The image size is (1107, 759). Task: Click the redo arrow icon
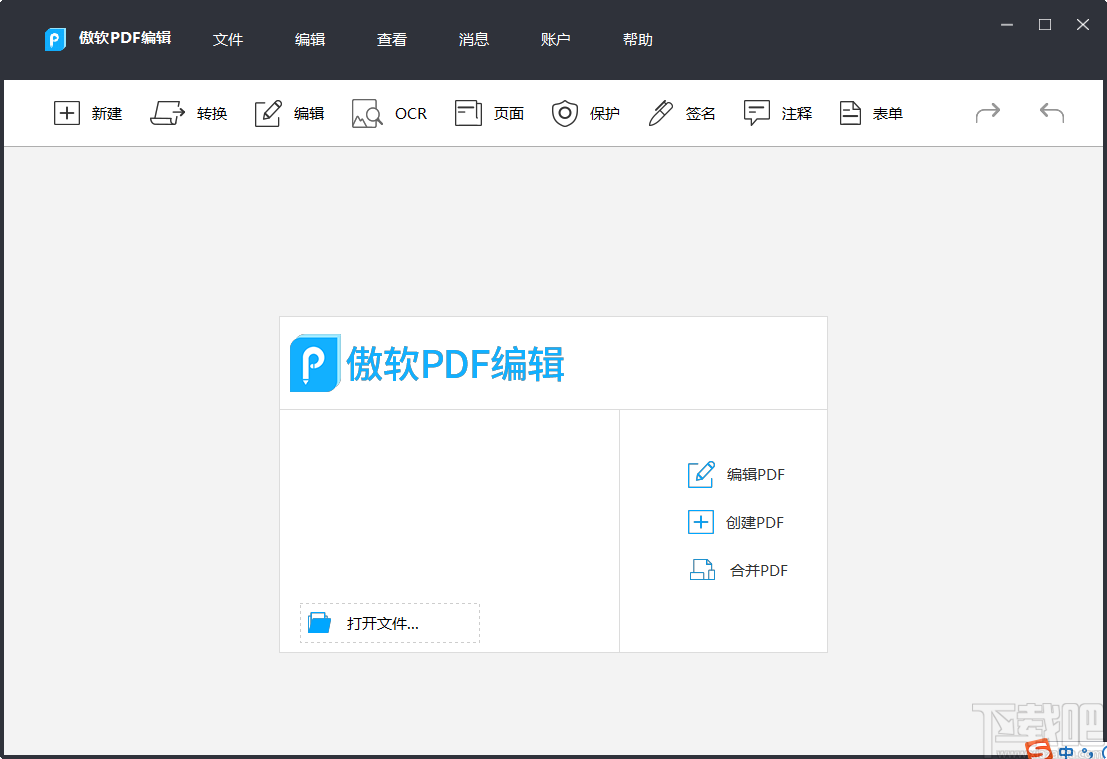(988, 113)
